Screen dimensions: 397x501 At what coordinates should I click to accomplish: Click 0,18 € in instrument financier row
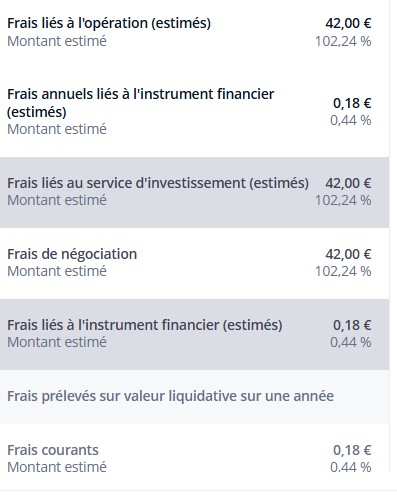tap(352, 325)
